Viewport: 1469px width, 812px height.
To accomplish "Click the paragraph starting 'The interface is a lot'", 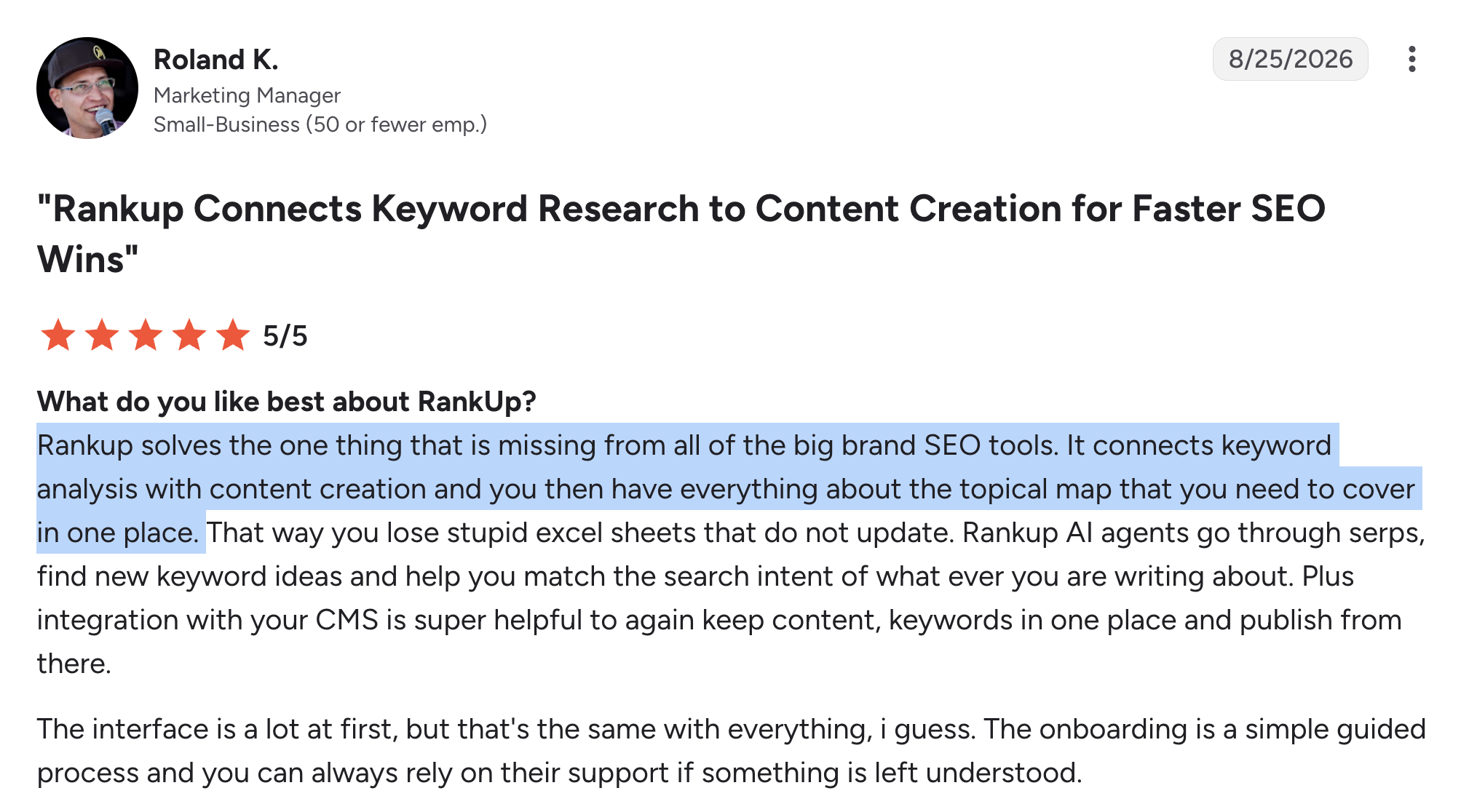I will click(x=732, y=751).
